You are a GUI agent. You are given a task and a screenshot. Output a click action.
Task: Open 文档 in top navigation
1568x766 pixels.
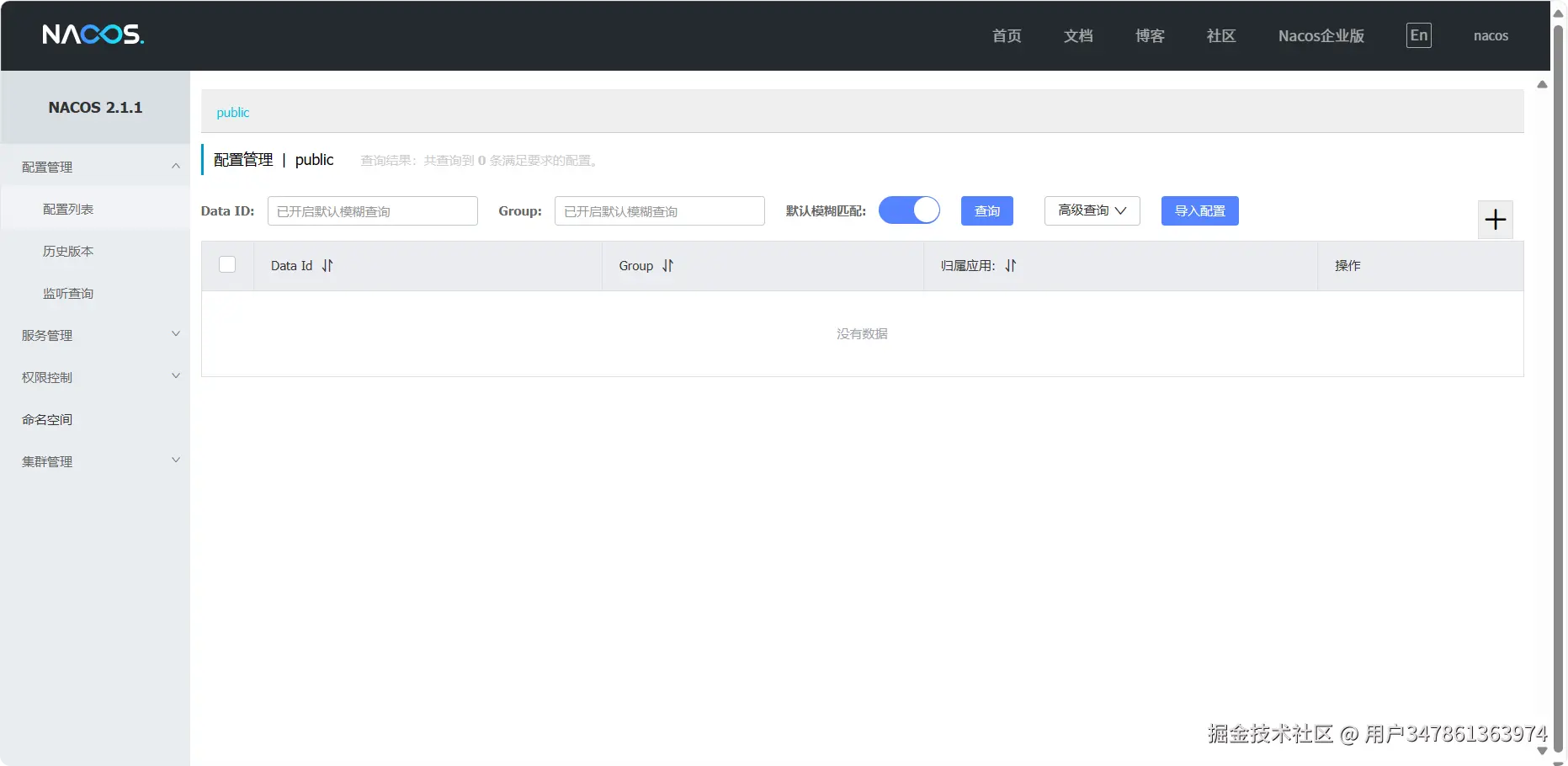pos(1078,35)
